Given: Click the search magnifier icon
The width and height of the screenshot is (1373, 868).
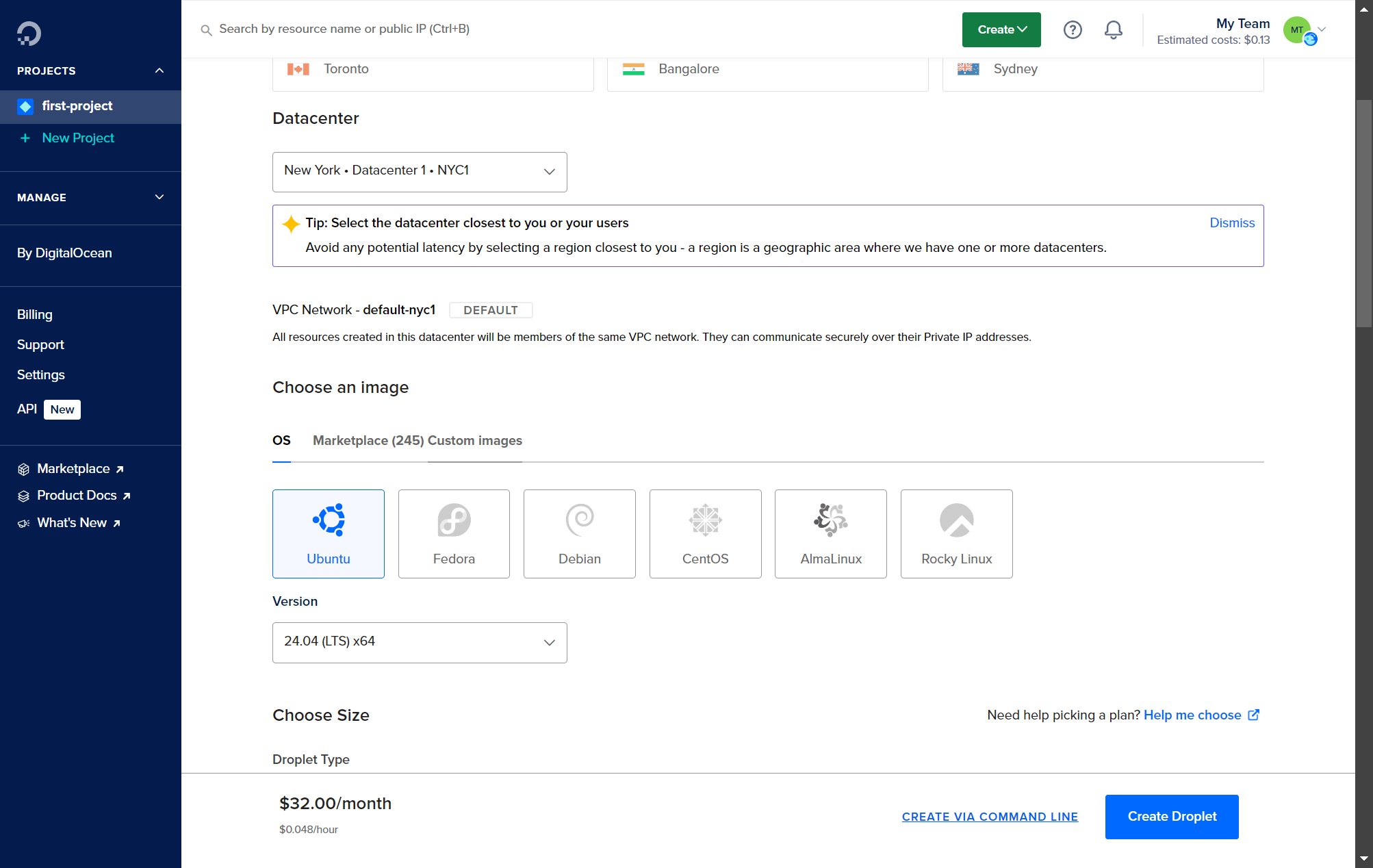Looking at the screenshot, I should coord(206,30).
